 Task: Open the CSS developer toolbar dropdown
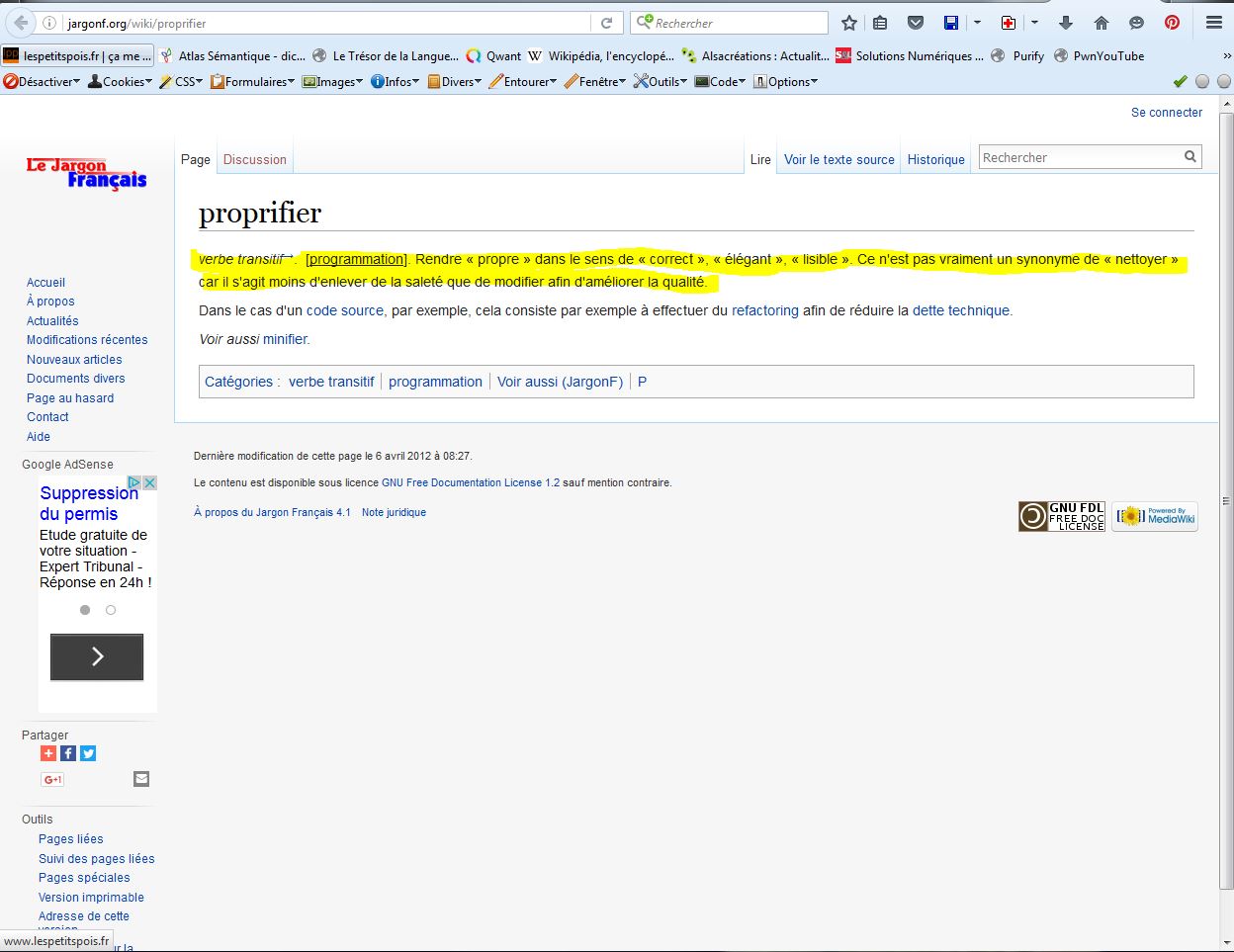pyautogui.click(x=182, y=82)
